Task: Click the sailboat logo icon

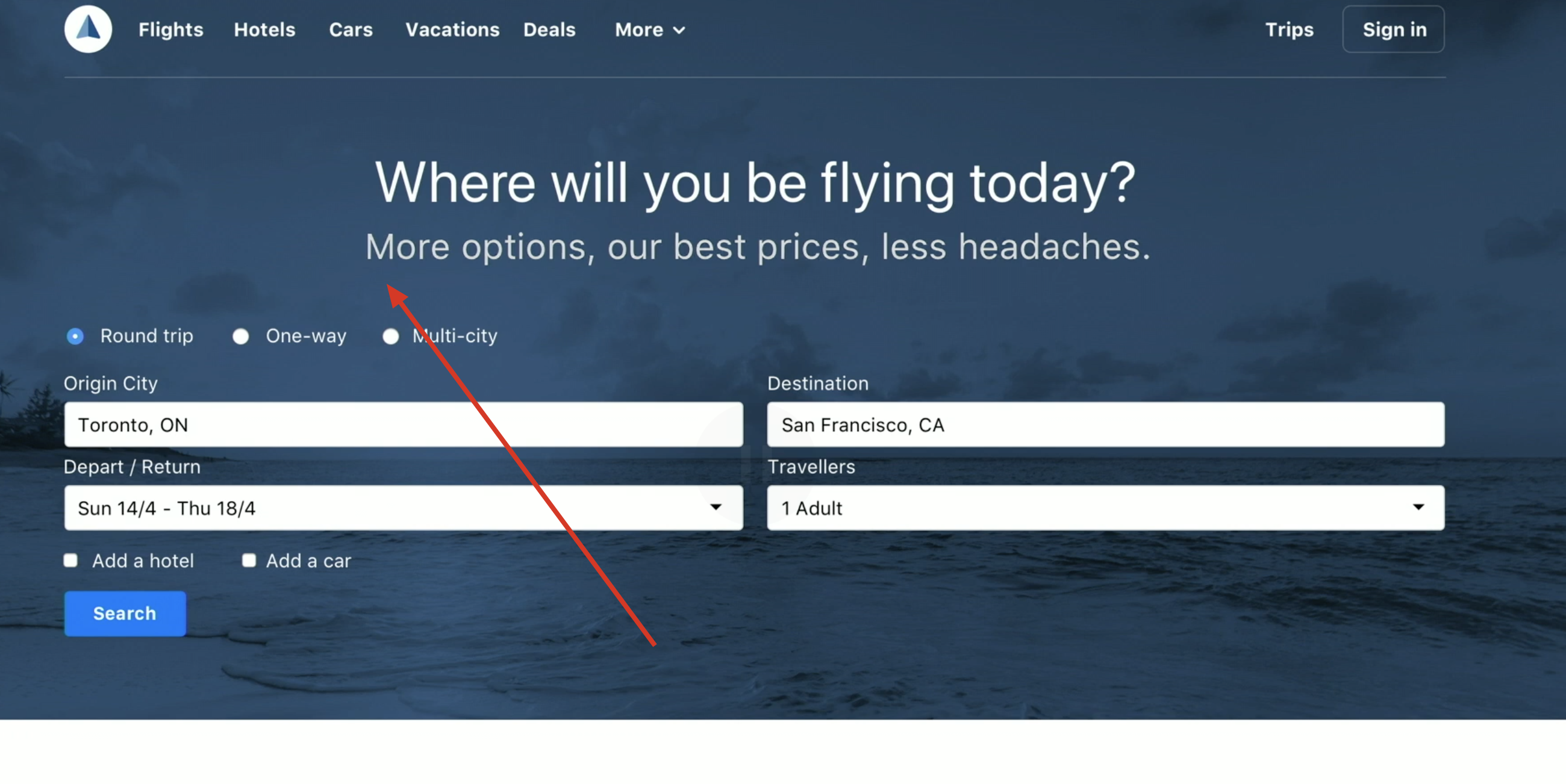Action: tap(88, 29)
